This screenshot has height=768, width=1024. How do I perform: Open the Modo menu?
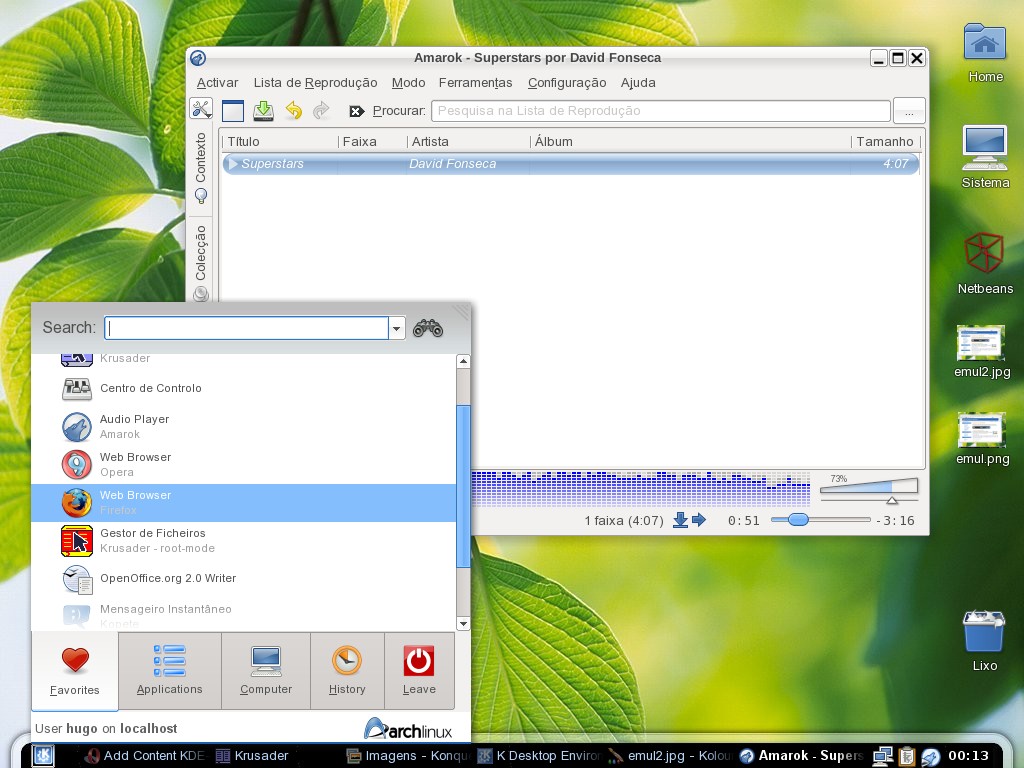click(408, 83)
